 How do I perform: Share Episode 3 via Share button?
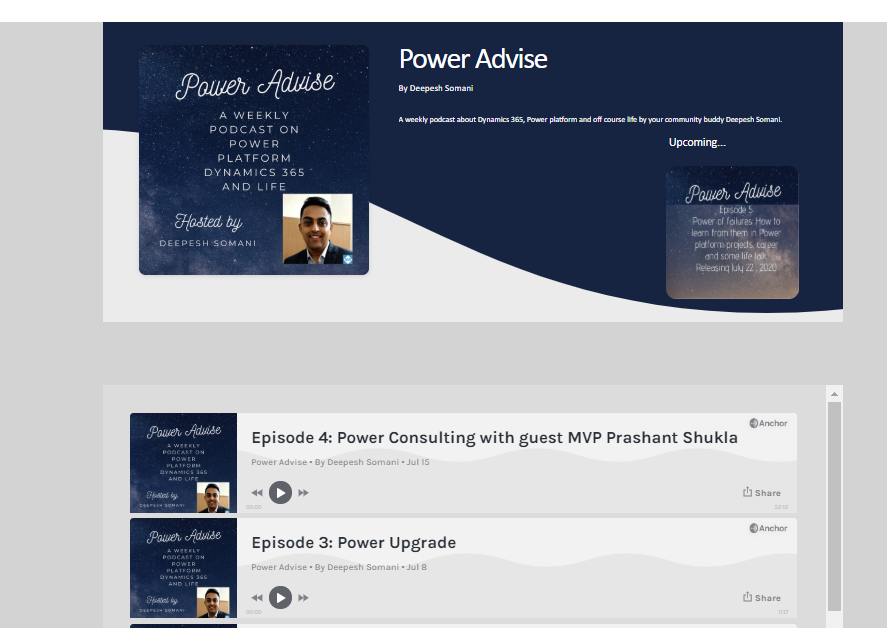[762, 598]
